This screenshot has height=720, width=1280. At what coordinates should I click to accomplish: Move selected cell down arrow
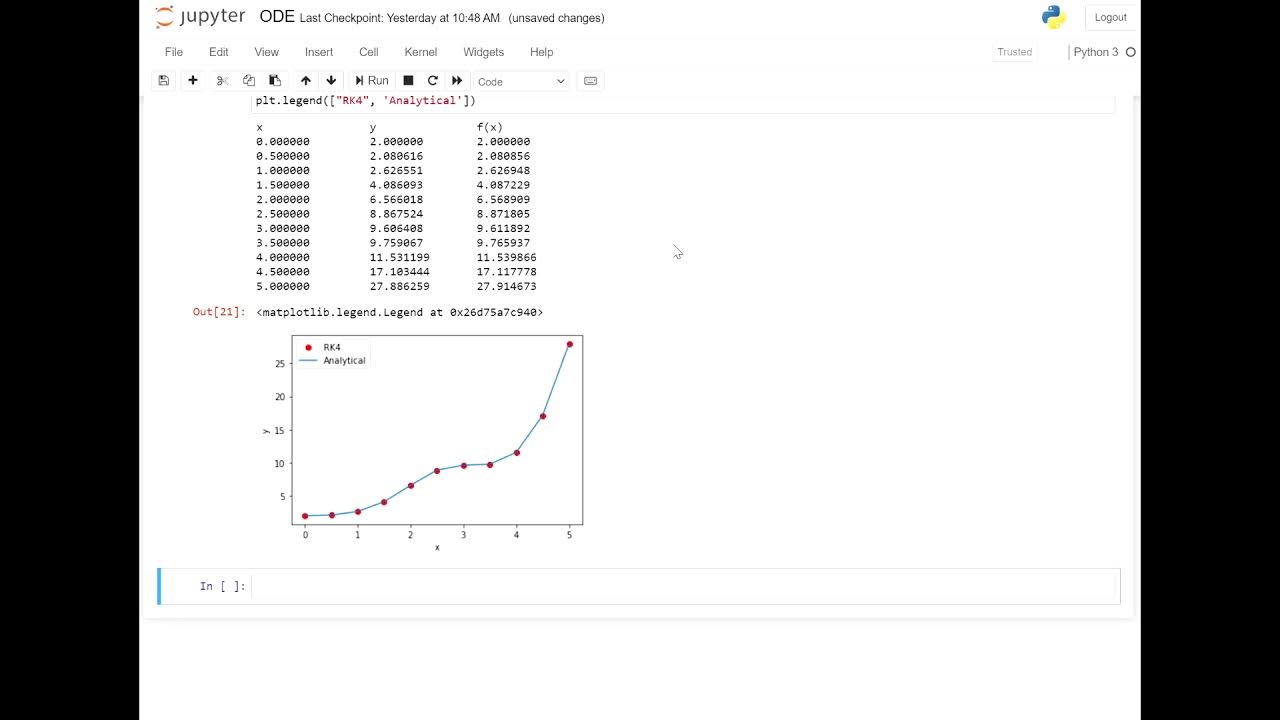[x=331, y=81]
